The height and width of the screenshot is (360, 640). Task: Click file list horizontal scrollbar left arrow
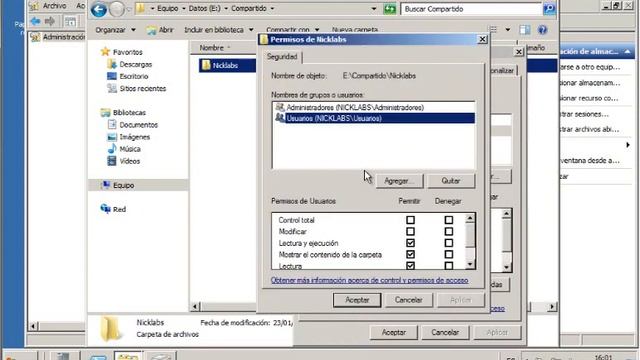pyautogui.click(x=195, y=306)
